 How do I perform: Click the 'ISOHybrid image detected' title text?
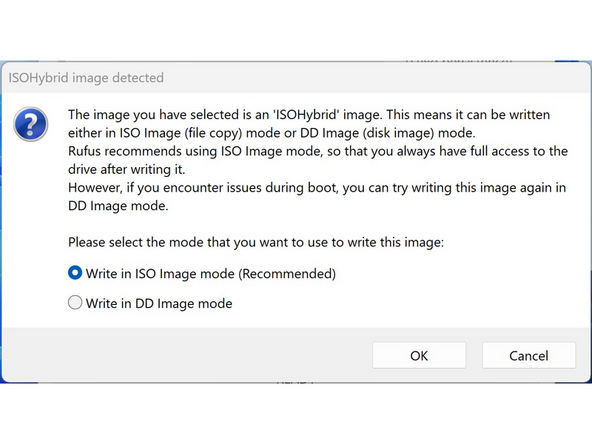click(86, 78)
